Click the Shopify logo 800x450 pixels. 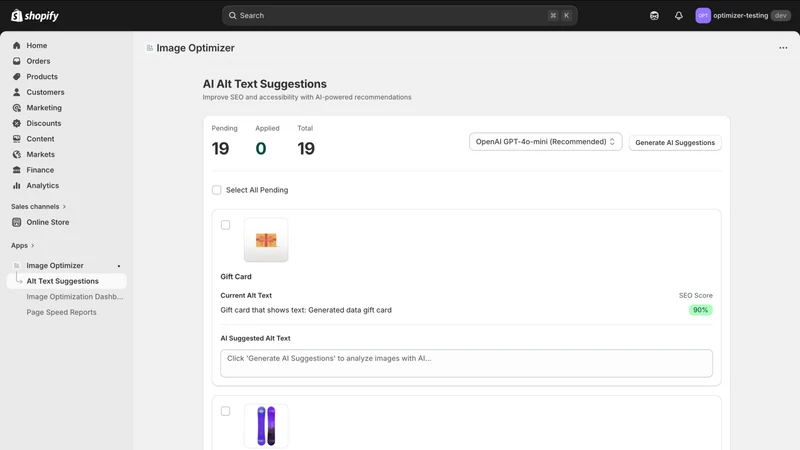click(35, 16)
